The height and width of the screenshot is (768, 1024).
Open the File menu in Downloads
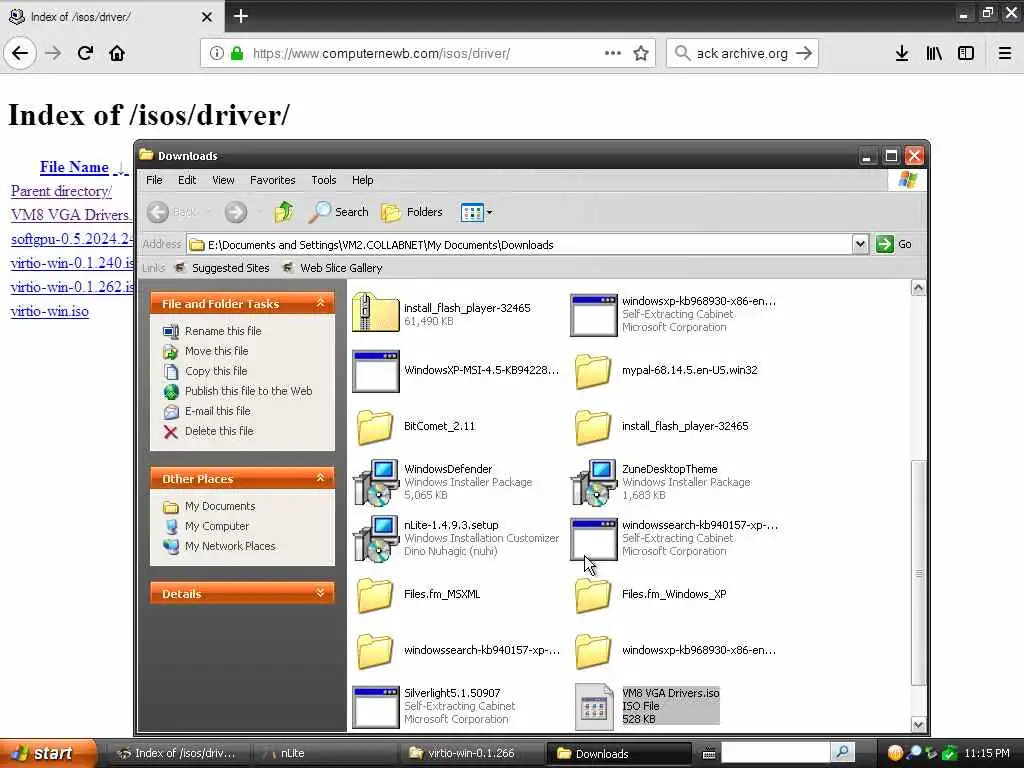(x=154, y=180)
